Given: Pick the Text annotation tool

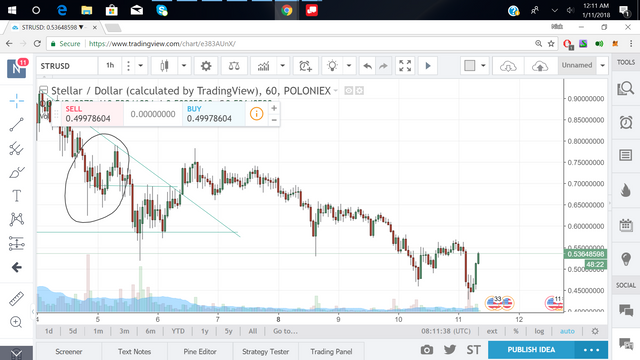Looking at the screenshot, I should [16, 196].
